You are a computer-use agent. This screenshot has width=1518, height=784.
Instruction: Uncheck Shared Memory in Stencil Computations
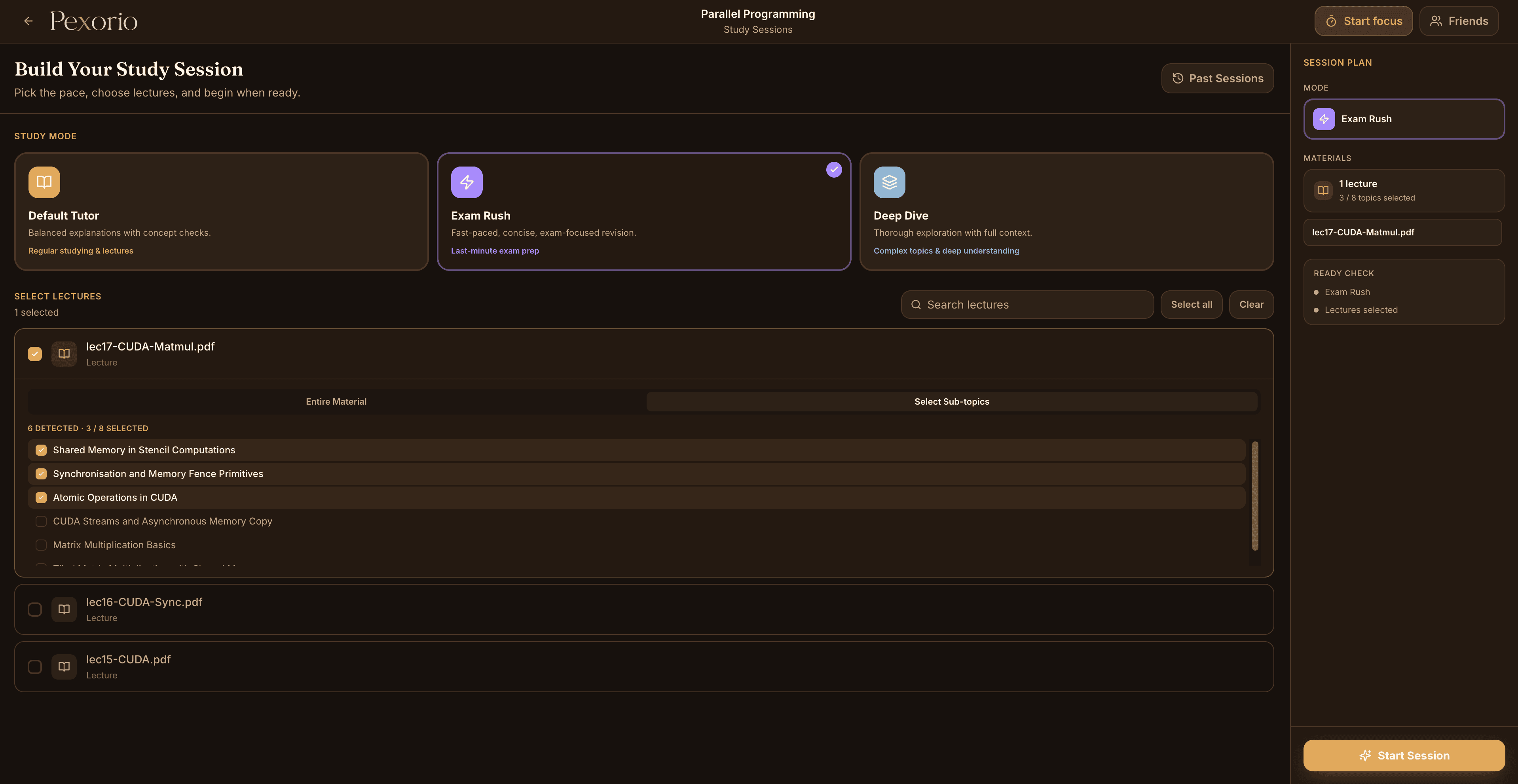(41, 450)
